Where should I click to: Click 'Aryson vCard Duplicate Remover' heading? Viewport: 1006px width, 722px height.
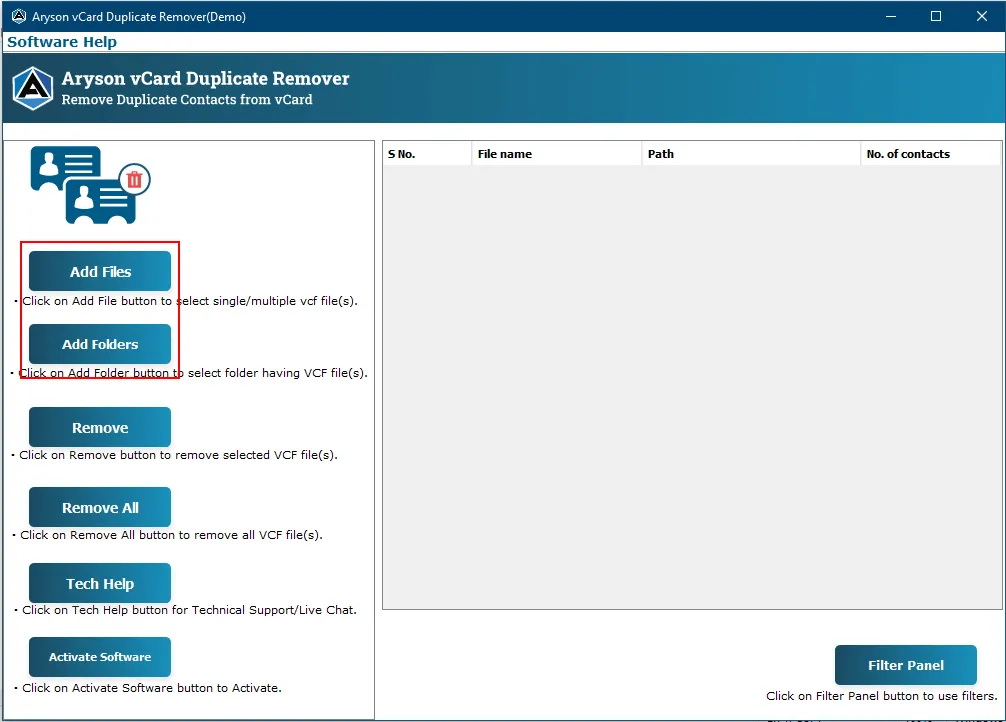tap(205, 78)
